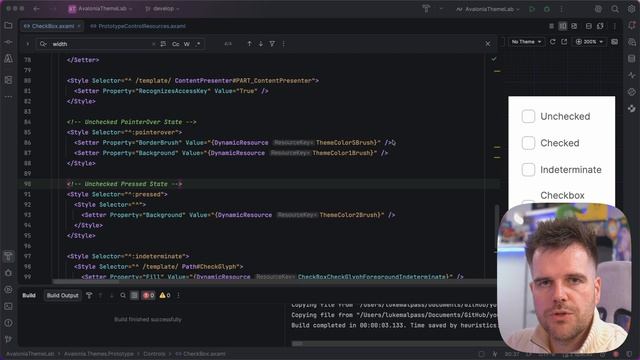Click the build output horizontal scrollbar
Image resolution: width=640 pixels, height=360 pixels.
297,344
